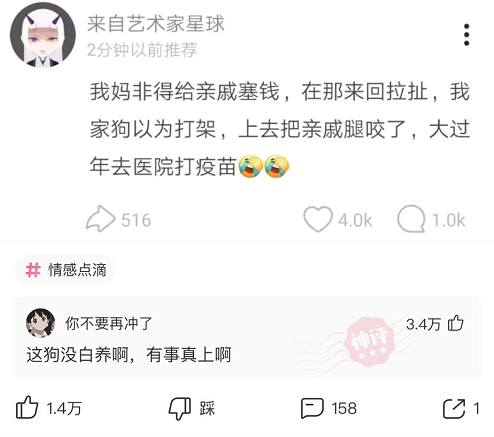Screen dimensions: 494x437
Task: Tap the thumbs-down 踩 icon
Action: (x=179, y=408)
